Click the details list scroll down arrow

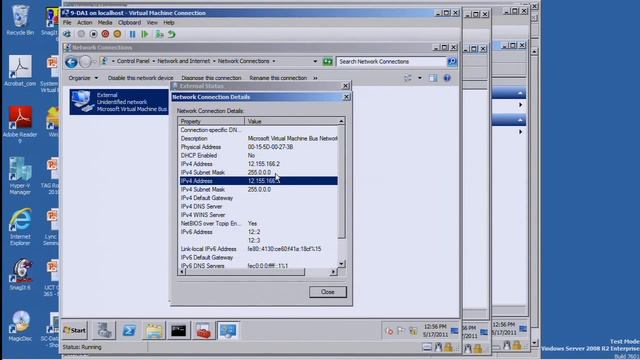point(342,264)
